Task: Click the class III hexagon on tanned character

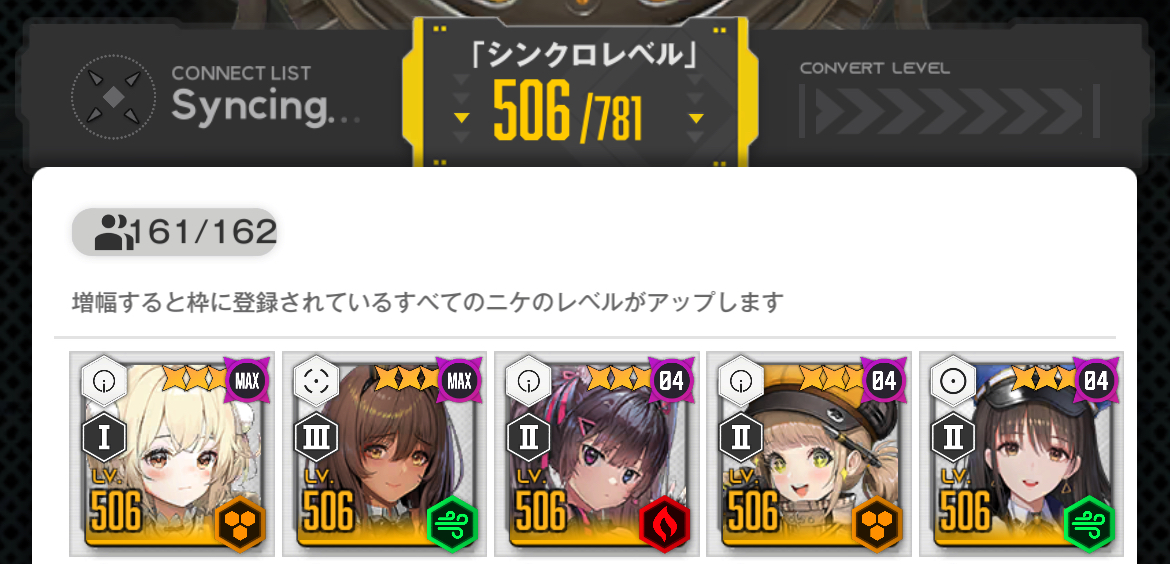Action: pyautogui.click(x=316, y=437)
